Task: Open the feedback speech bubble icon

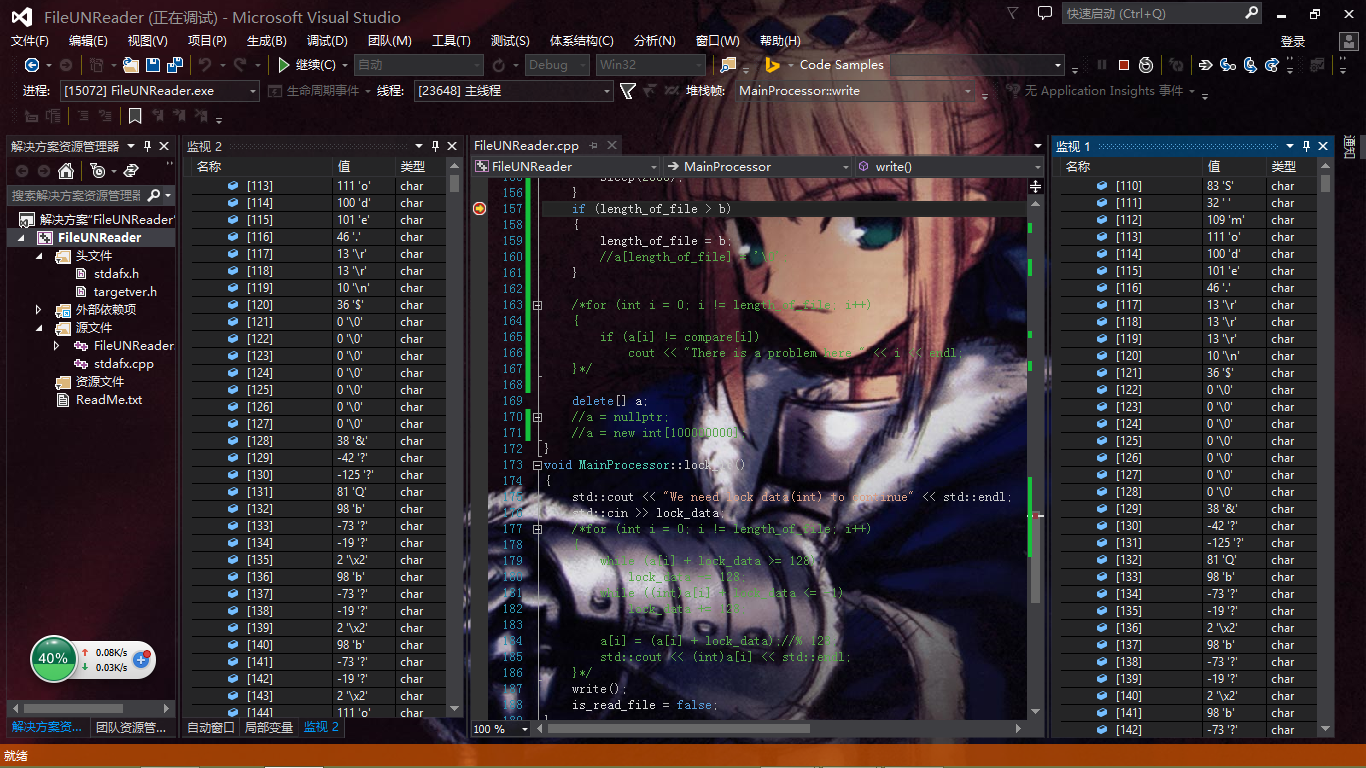Action: point(1045,14)
